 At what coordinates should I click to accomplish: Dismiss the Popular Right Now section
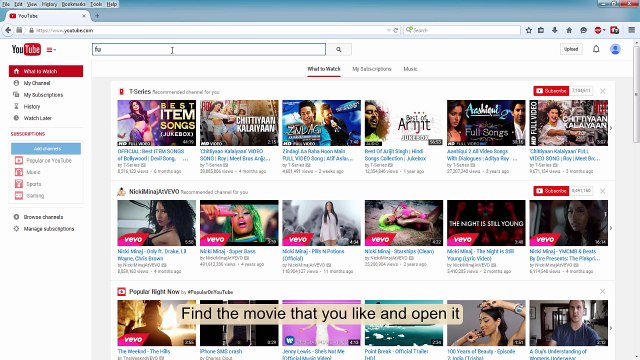click(x=602, y=291)
